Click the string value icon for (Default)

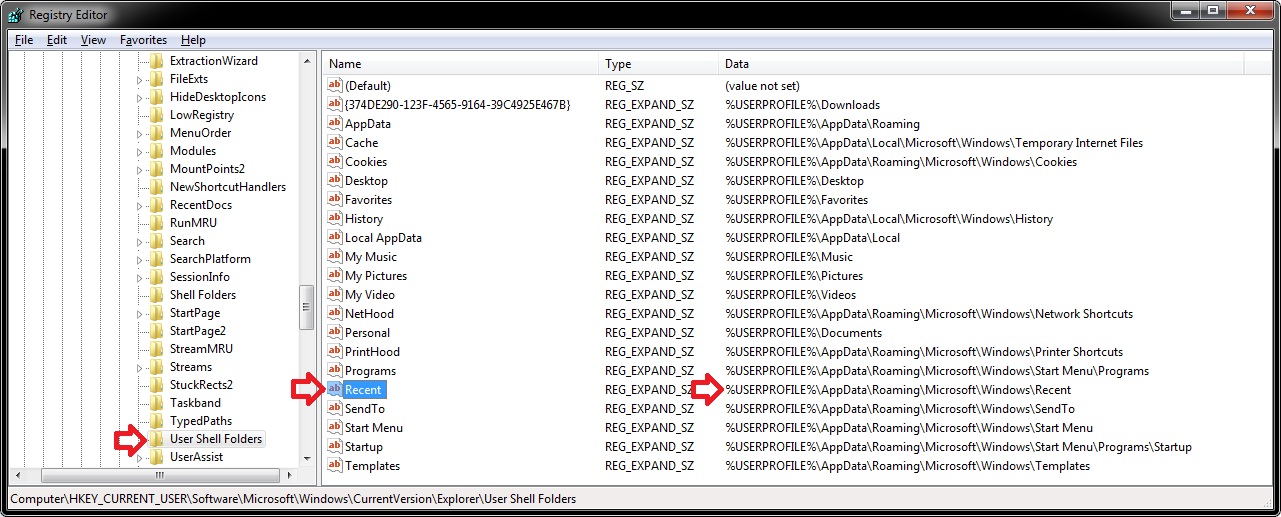[x=335, y=86]
